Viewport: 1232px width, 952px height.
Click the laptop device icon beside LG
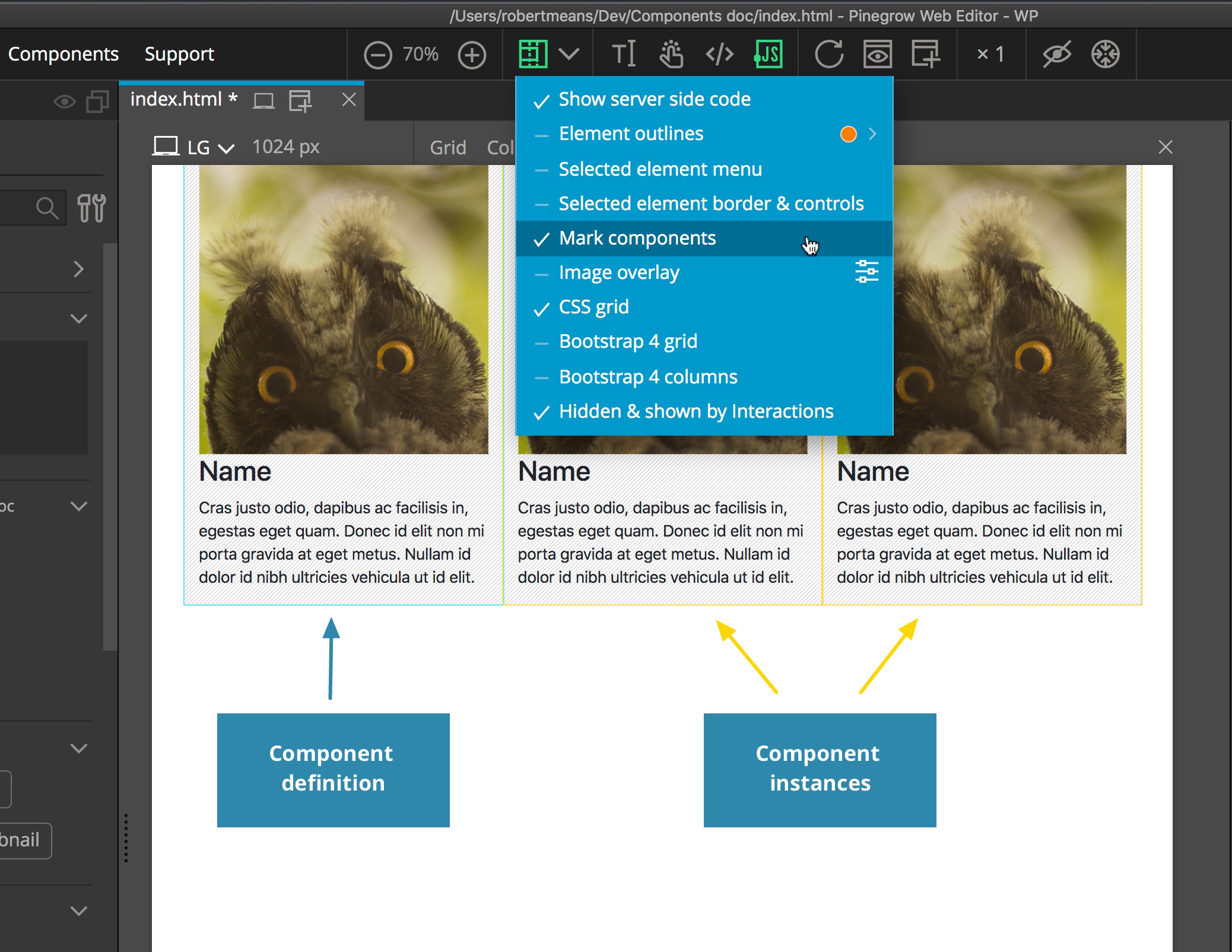(166, 147)
